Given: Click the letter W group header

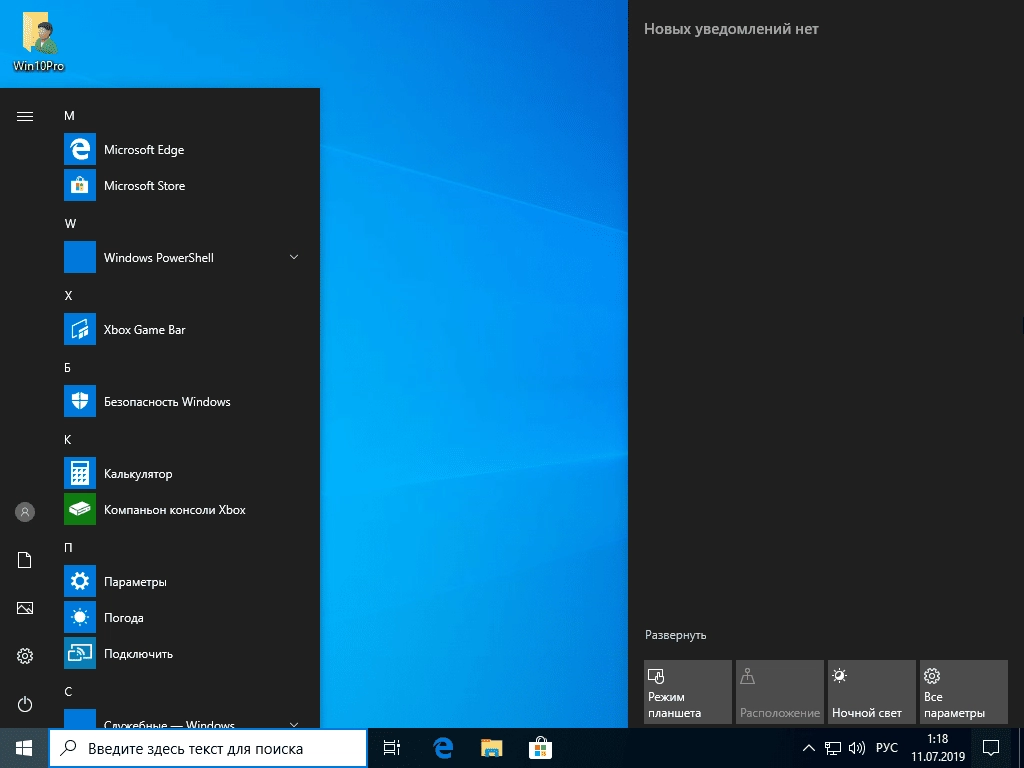Looking at the screenshot, I should click(x=70, y=223).
